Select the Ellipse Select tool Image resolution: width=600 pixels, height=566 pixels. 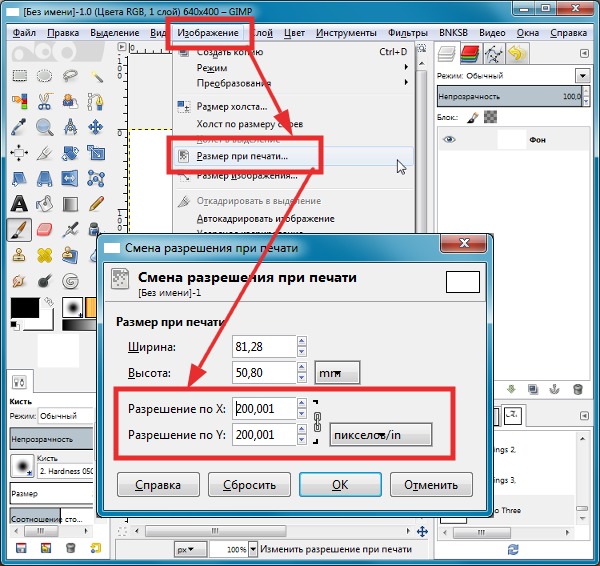(44, 76)
